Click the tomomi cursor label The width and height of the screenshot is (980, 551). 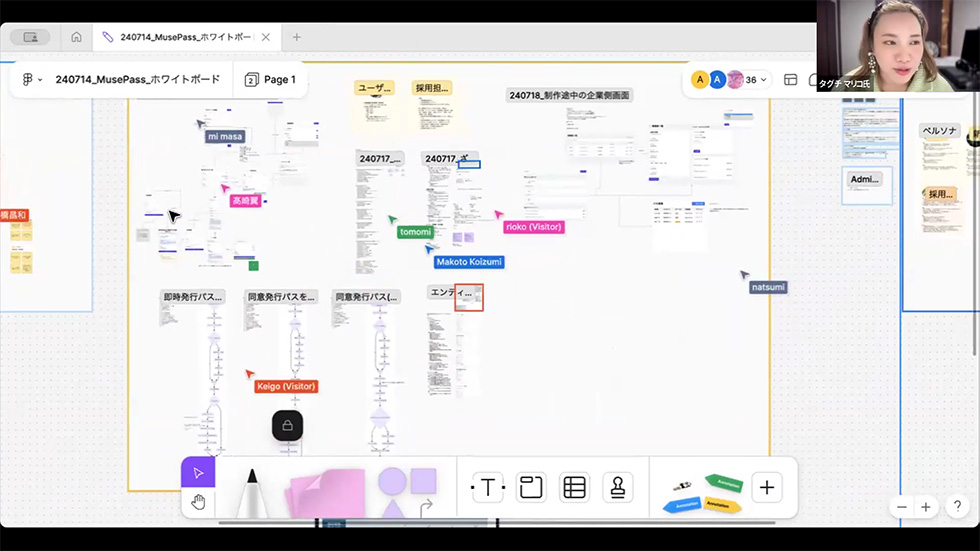pos(415,232)
